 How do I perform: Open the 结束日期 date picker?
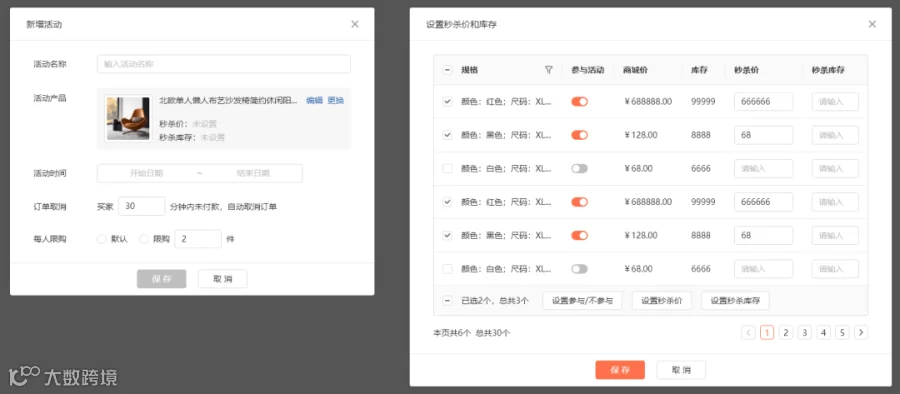[253, 173]
